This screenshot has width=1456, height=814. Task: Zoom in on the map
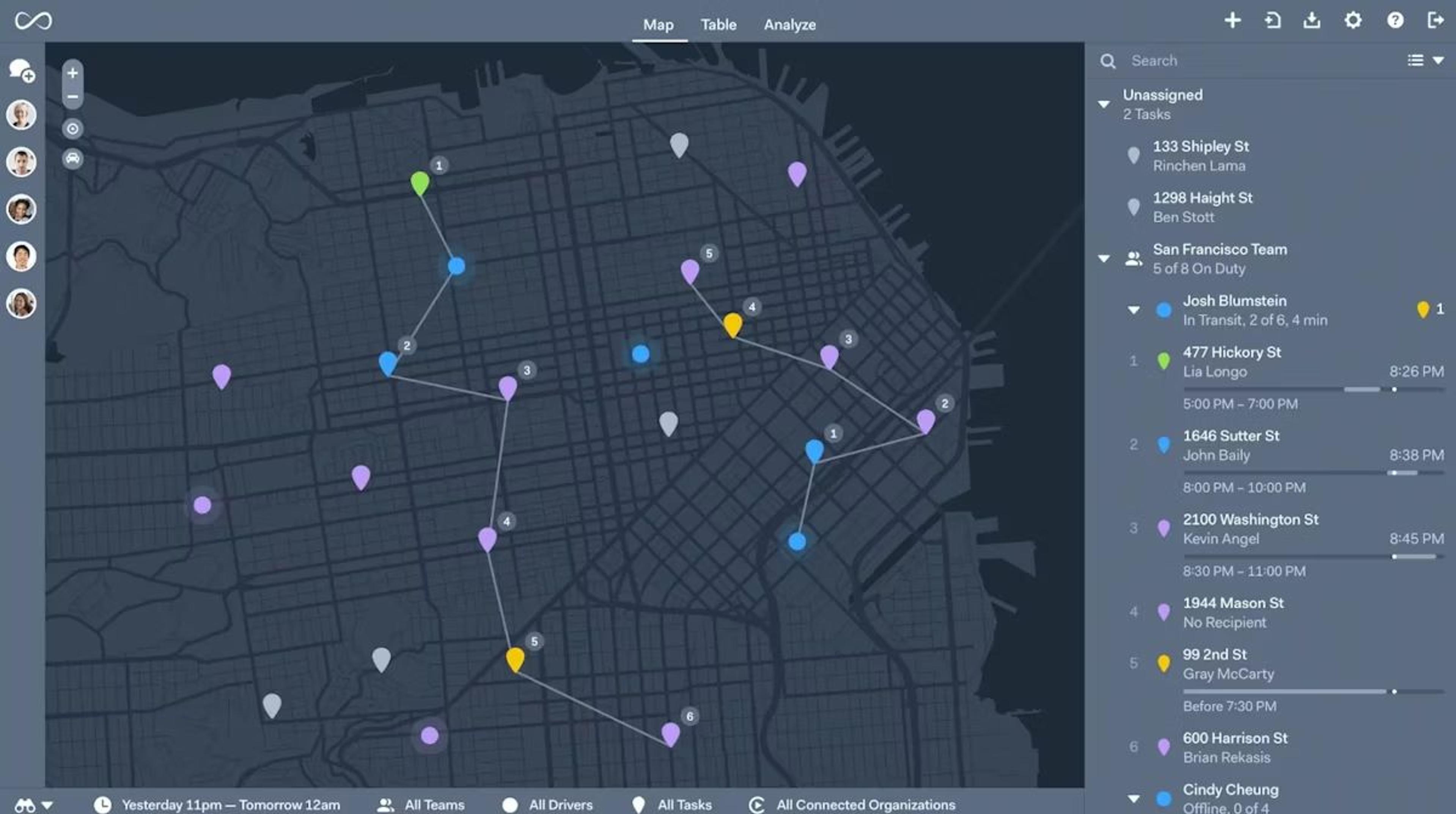tap(72, 73)
